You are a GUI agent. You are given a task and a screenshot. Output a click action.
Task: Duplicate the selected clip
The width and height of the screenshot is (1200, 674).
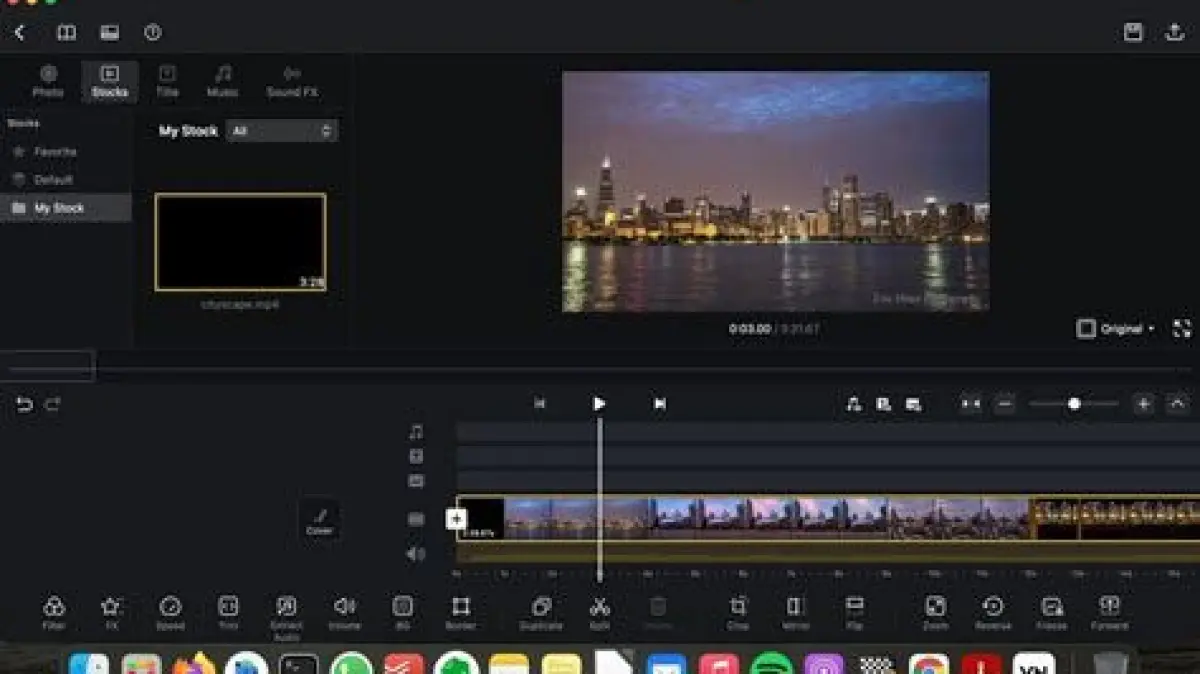pyautogui.click(x=541, y=608)
